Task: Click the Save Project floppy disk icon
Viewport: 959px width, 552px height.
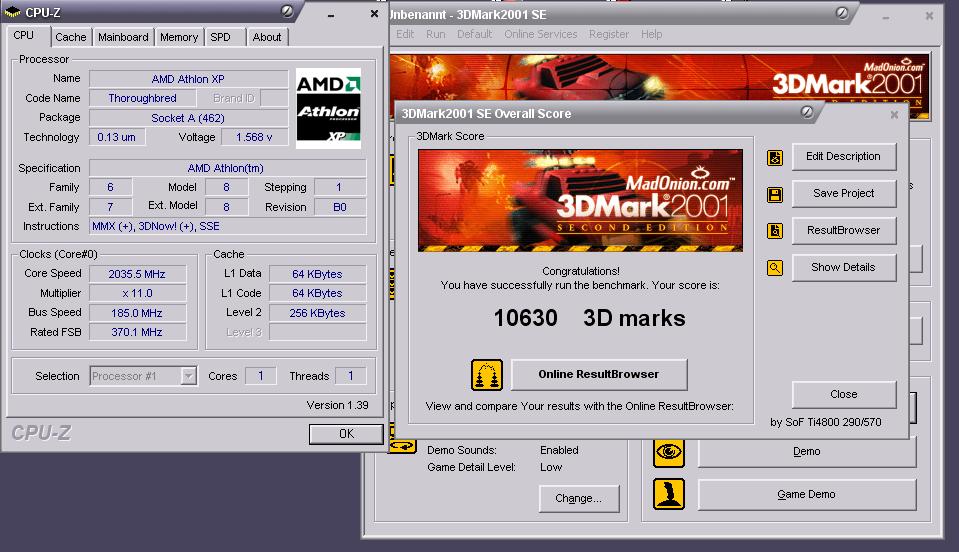Action: [775, 194]
